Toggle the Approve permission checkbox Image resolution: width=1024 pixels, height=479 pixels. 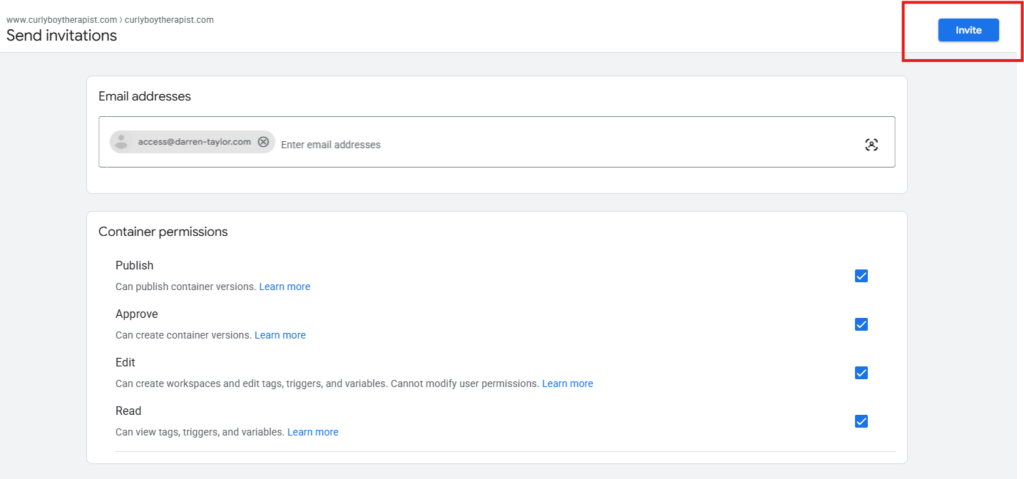click(861, 324)
